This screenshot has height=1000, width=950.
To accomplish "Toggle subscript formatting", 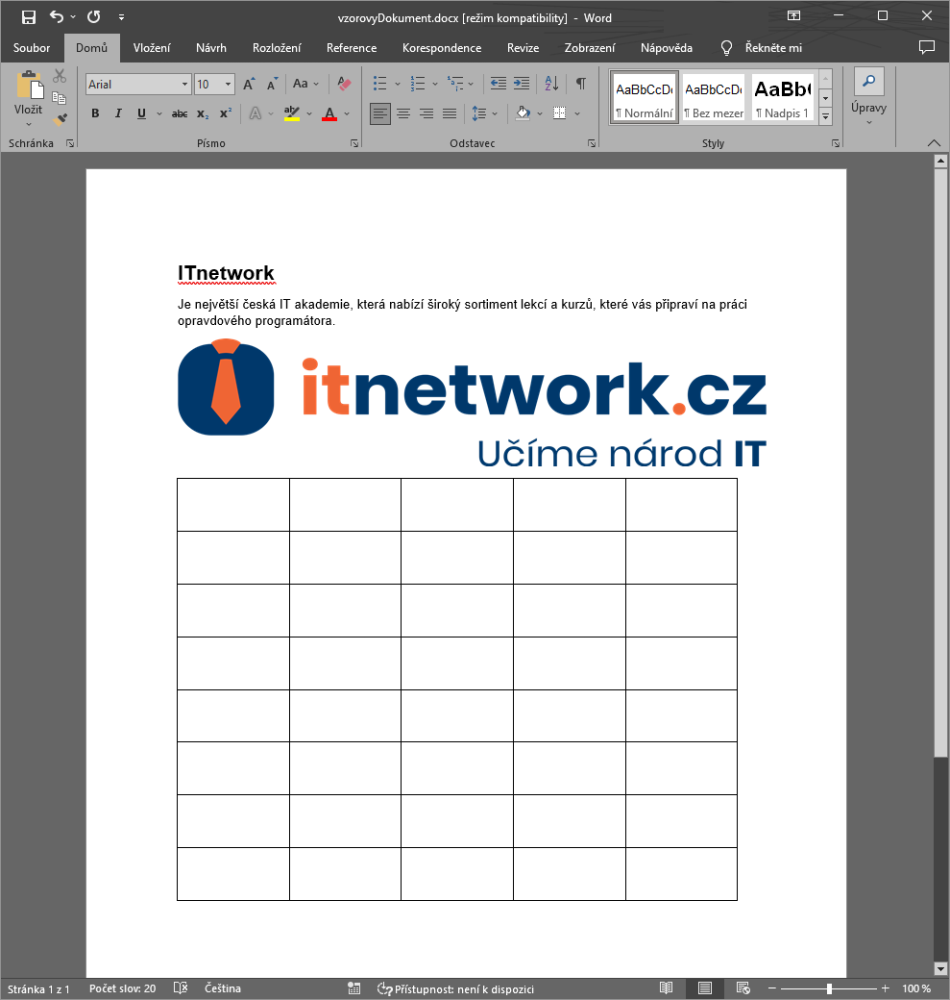I will point(202,114).
